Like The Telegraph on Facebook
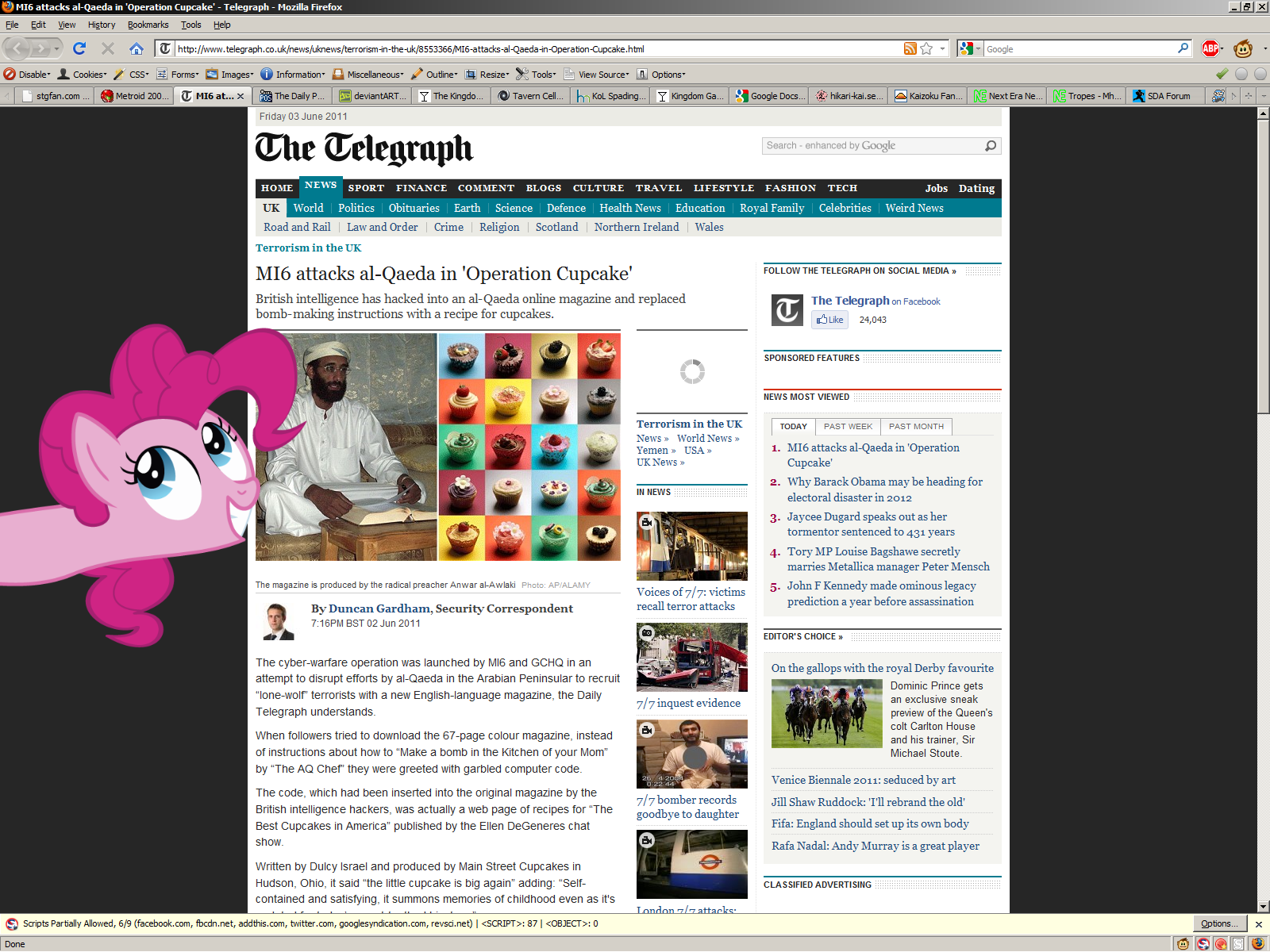Viewport: 1270px width, 952px height. [830, 320]
